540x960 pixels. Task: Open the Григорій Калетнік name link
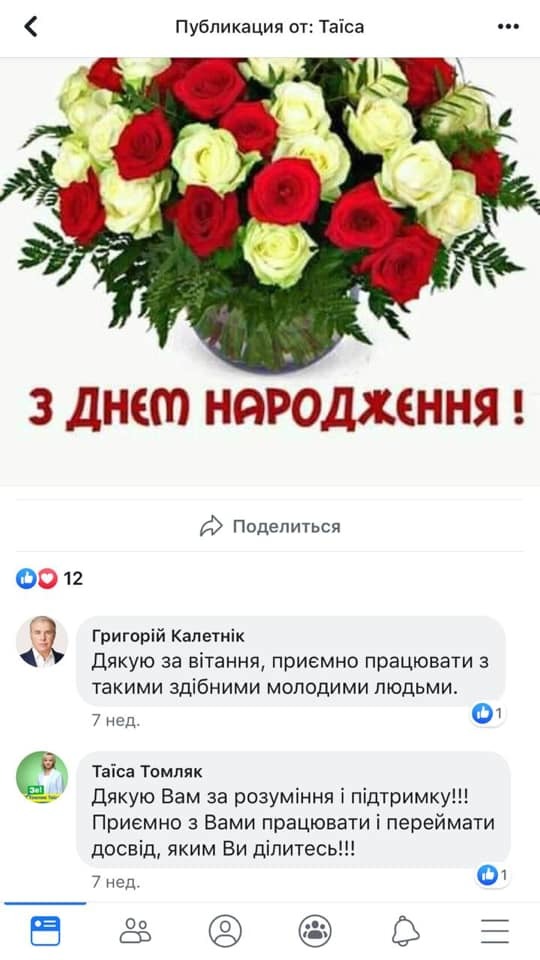tap(168, 636)
